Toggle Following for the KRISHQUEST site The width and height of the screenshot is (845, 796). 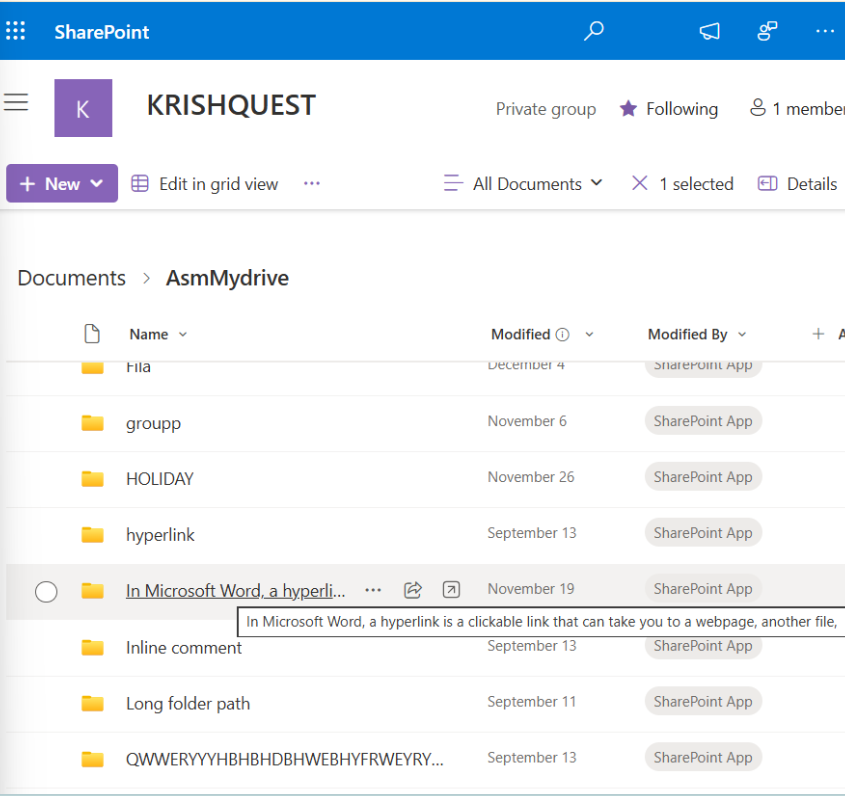click(668, 108)
